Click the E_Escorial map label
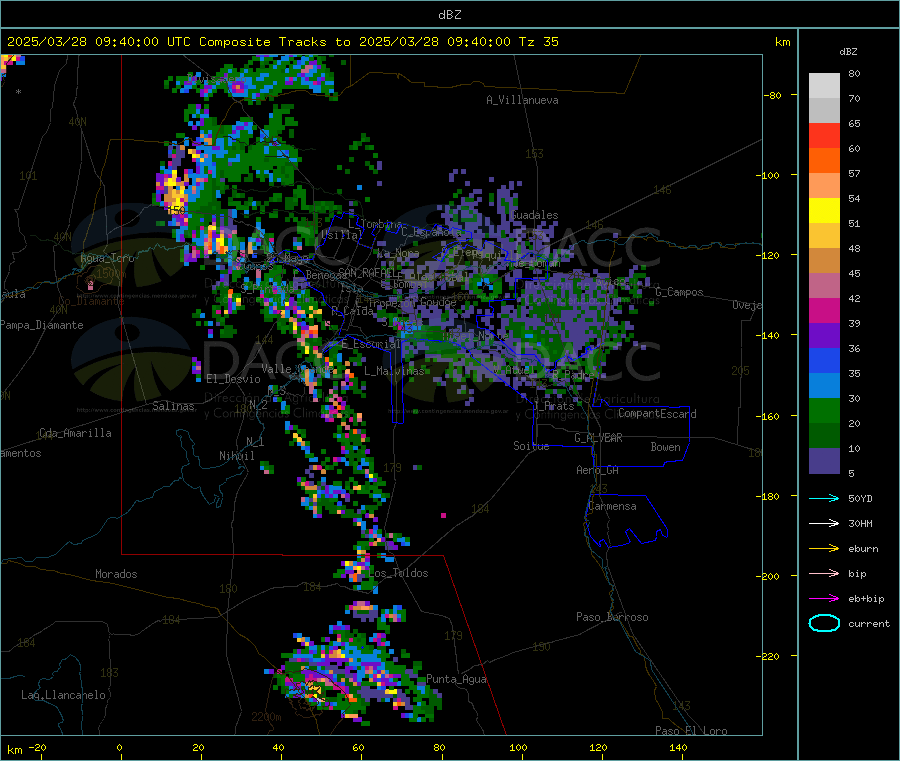The image size is (900, 761). 370,344
